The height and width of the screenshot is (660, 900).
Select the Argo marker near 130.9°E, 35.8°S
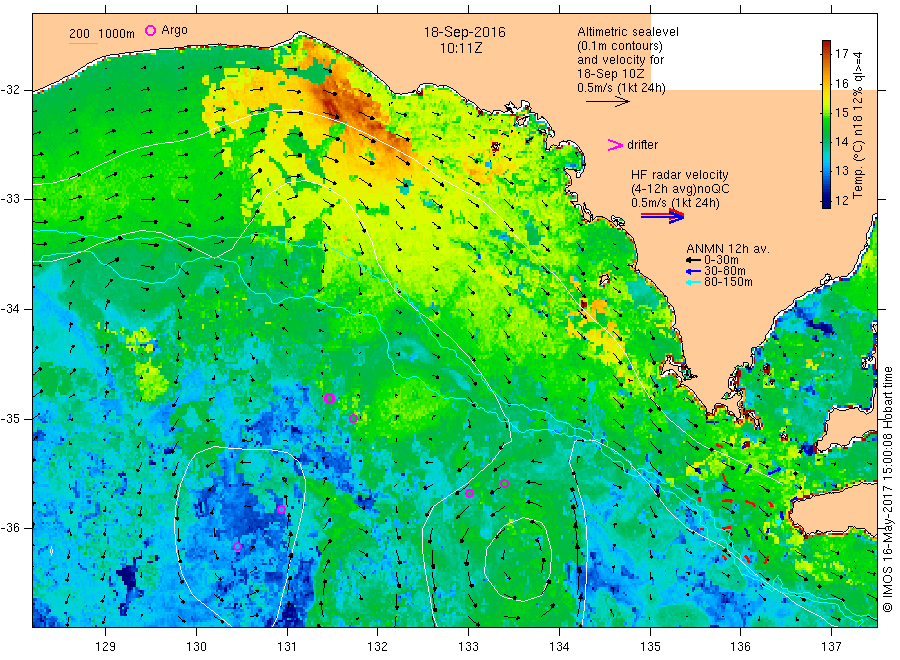(x=281, y=509)
